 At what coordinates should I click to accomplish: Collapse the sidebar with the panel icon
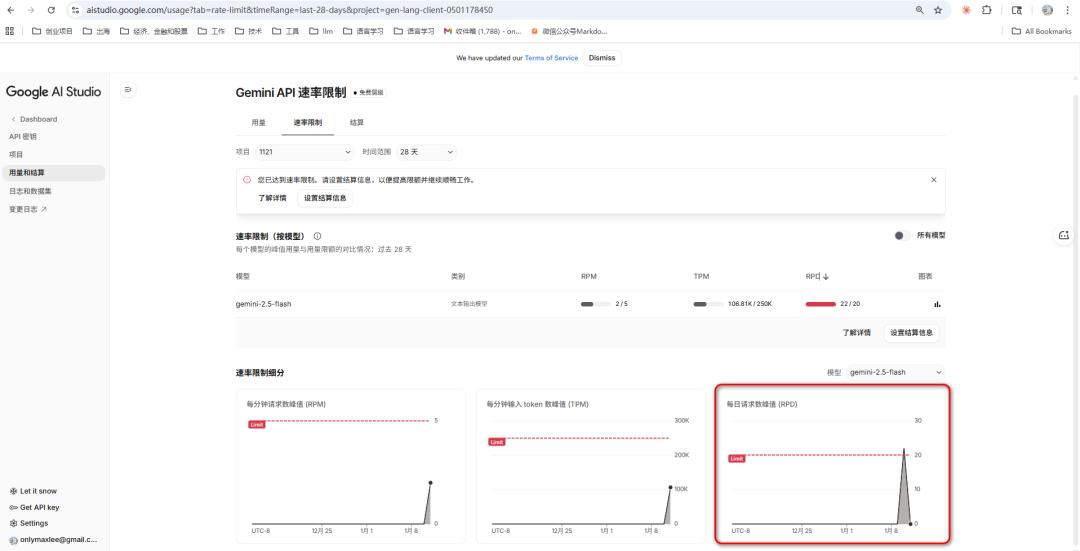coord(128,90)
